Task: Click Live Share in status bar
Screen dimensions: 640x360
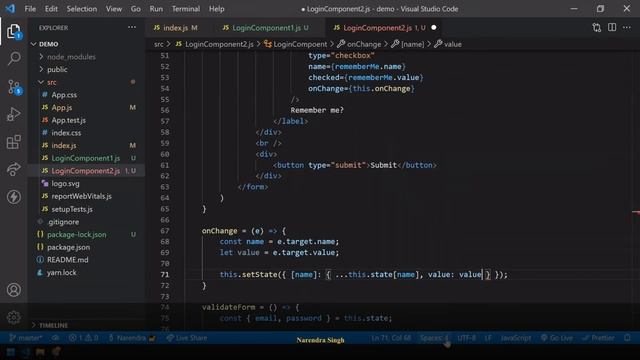Action: [x=187, y=338]
